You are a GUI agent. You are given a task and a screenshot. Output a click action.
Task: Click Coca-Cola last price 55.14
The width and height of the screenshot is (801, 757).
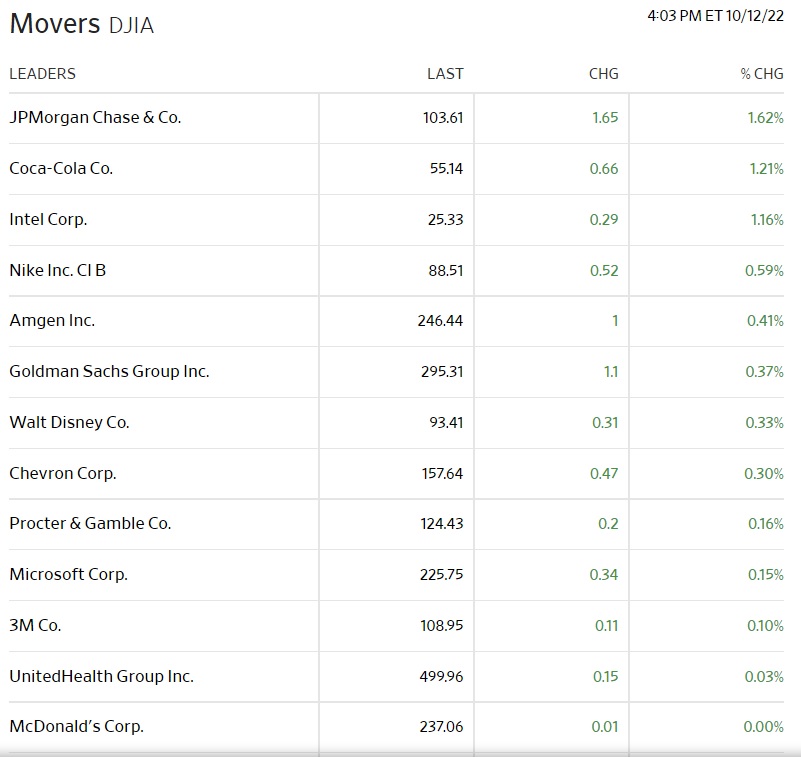[x=446, y=169]
